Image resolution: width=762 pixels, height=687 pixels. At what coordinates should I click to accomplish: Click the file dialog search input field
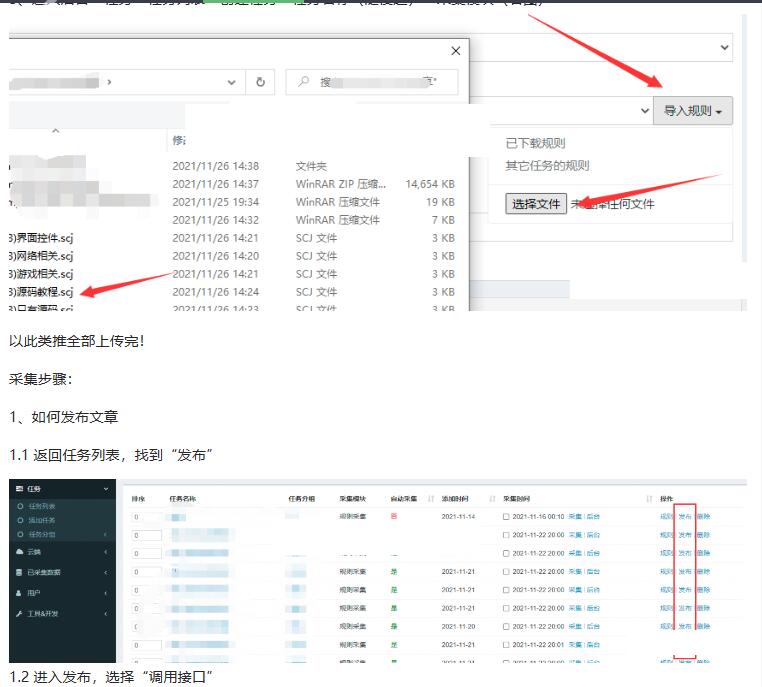[x=372, y=82]
